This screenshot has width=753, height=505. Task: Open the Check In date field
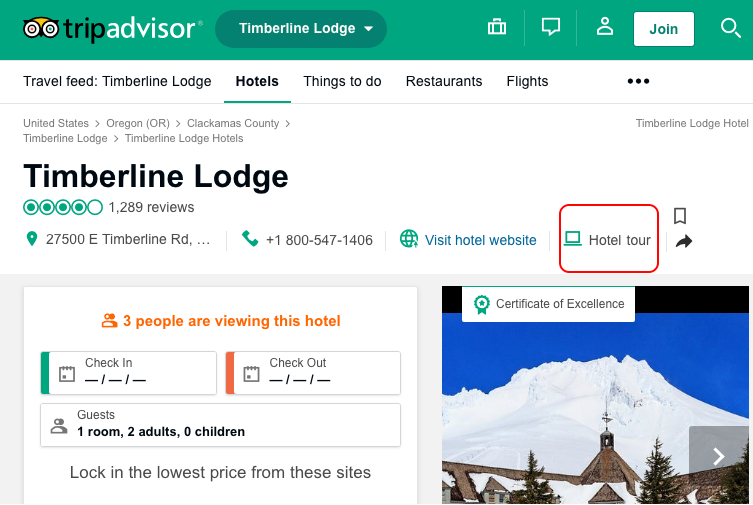click(129, 373)
